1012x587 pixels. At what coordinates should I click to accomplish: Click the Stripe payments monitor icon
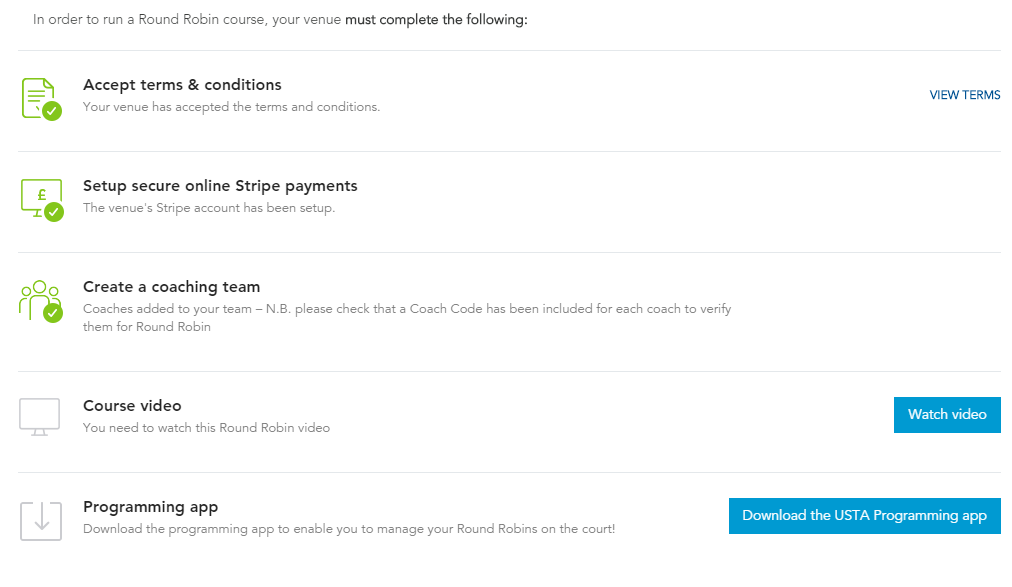click(x=42, y=199)
